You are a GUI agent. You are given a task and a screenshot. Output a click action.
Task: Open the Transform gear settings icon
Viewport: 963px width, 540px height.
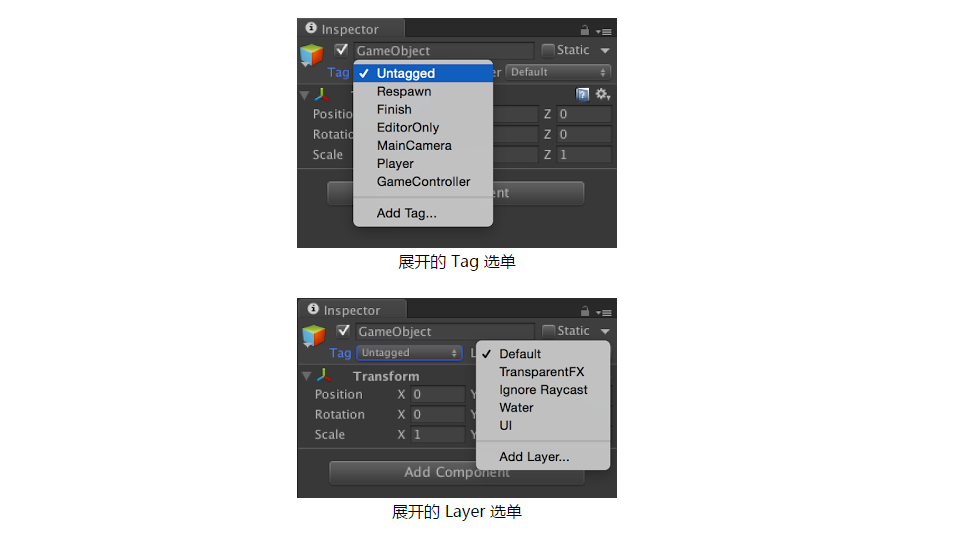tap(602, 94)
